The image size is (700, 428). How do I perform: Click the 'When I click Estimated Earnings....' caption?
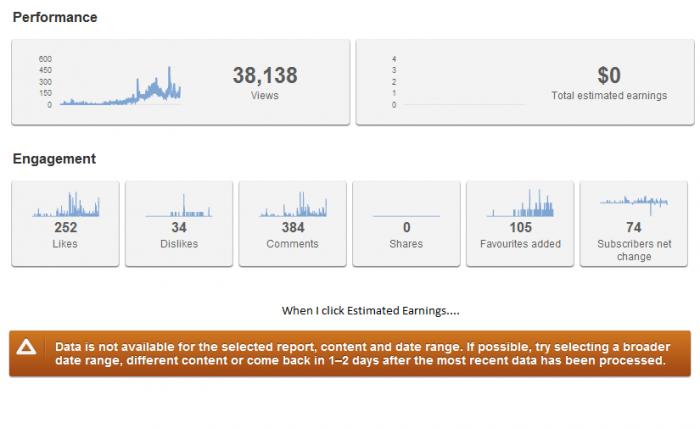(371, 311)
